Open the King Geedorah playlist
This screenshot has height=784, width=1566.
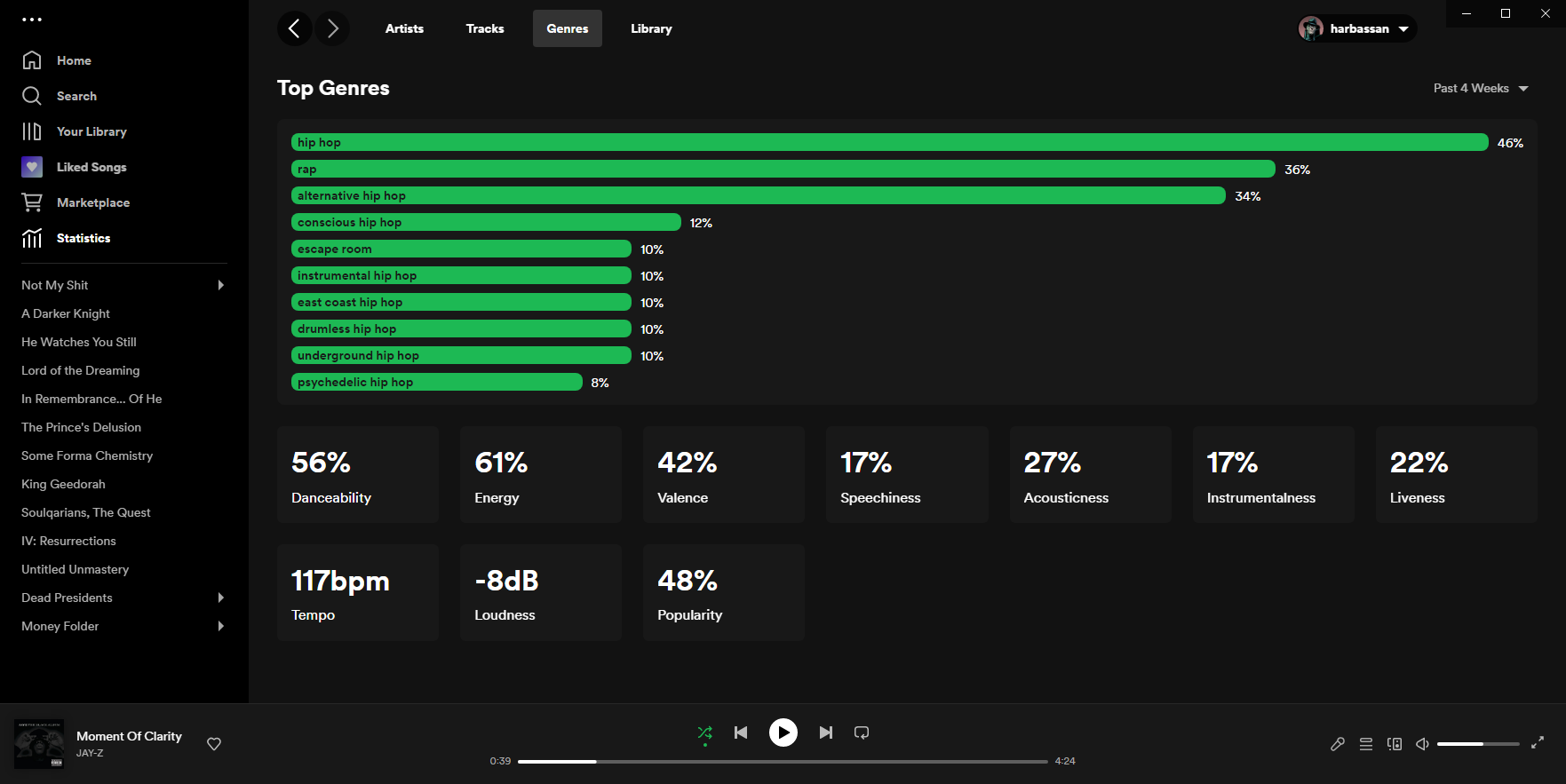pyautogui.click(x=63, y=484)
